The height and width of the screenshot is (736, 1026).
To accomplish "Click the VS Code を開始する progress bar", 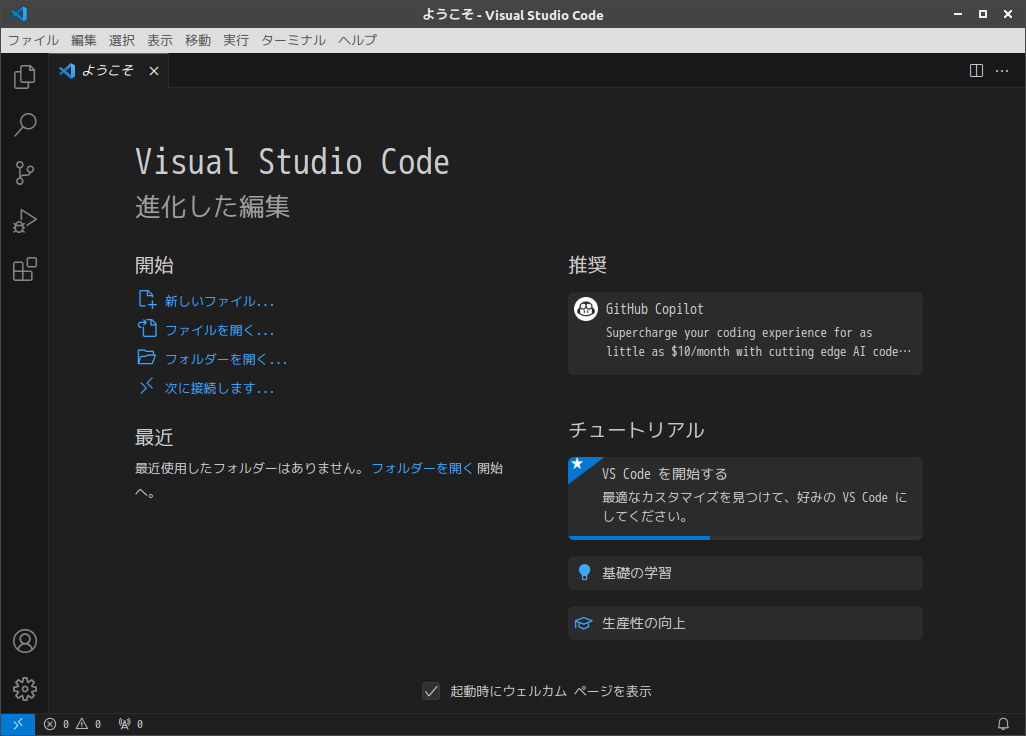I will coord(745,538).
